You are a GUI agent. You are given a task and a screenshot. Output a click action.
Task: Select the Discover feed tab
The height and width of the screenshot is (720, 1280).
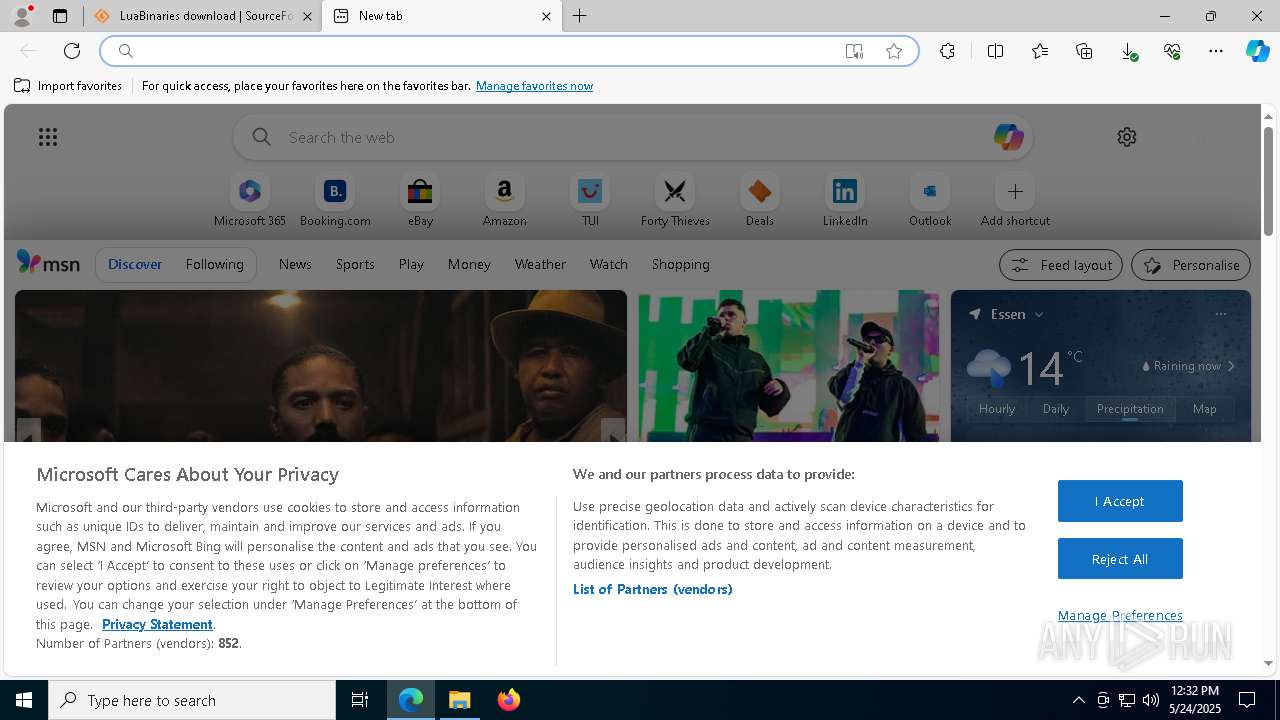tap(135, 264)
